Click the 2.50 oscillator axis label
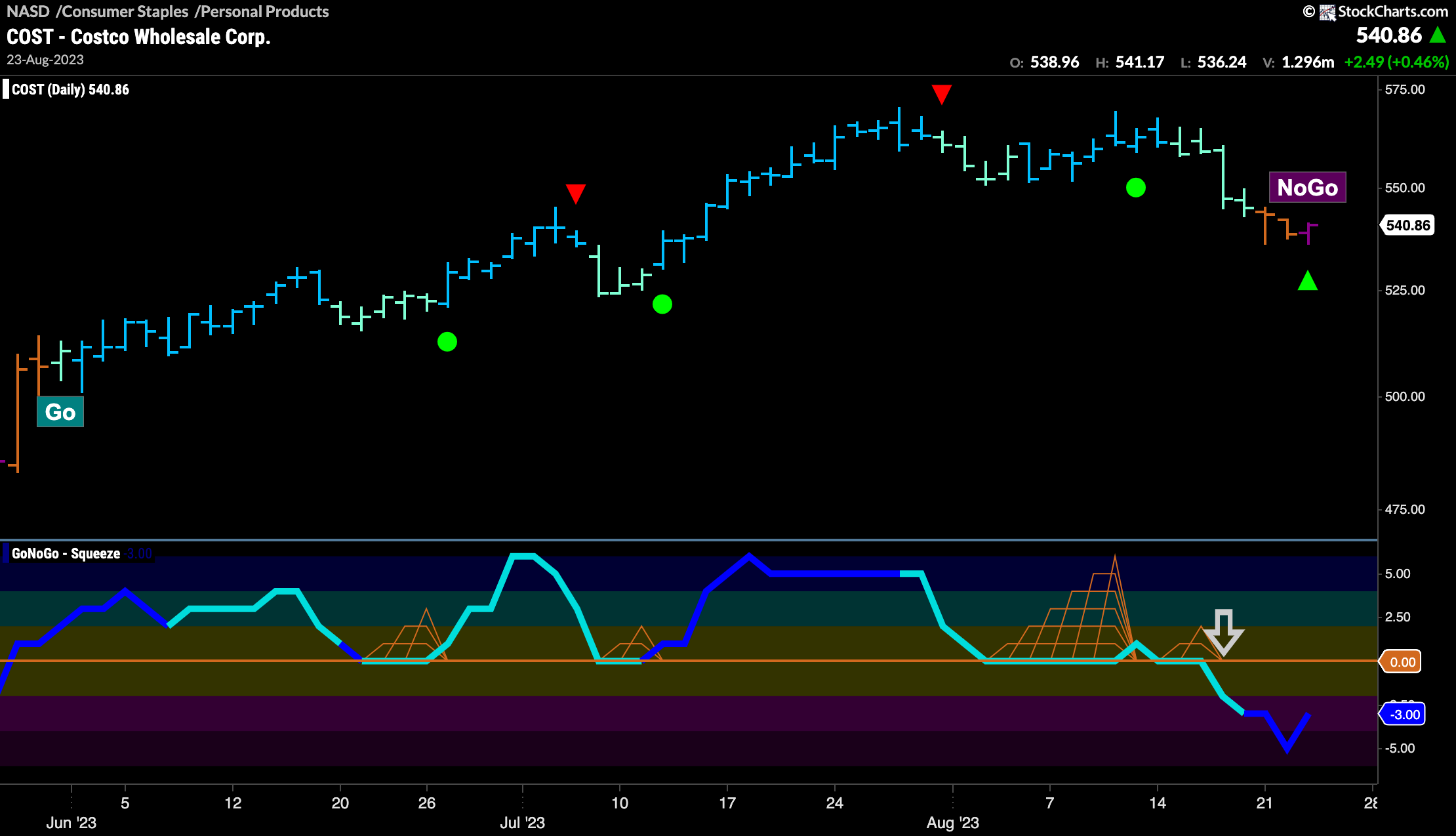Image resolution: width=1456 pixels, height=836 pixels. 1398,617
